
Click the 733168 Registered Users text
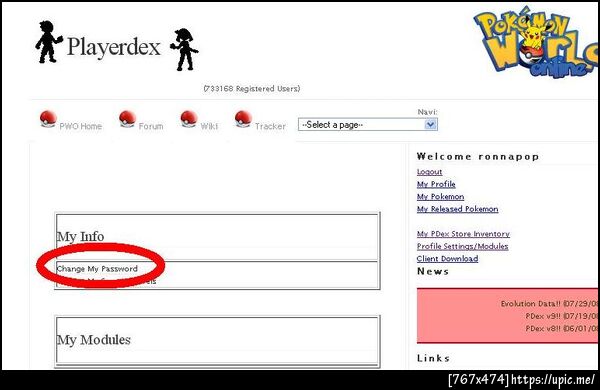252,89
